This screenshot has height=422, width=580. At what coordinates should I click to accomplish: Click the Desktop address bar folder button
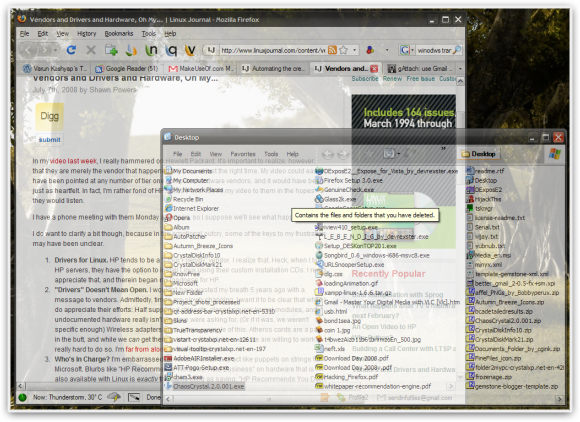coord(478,154)
